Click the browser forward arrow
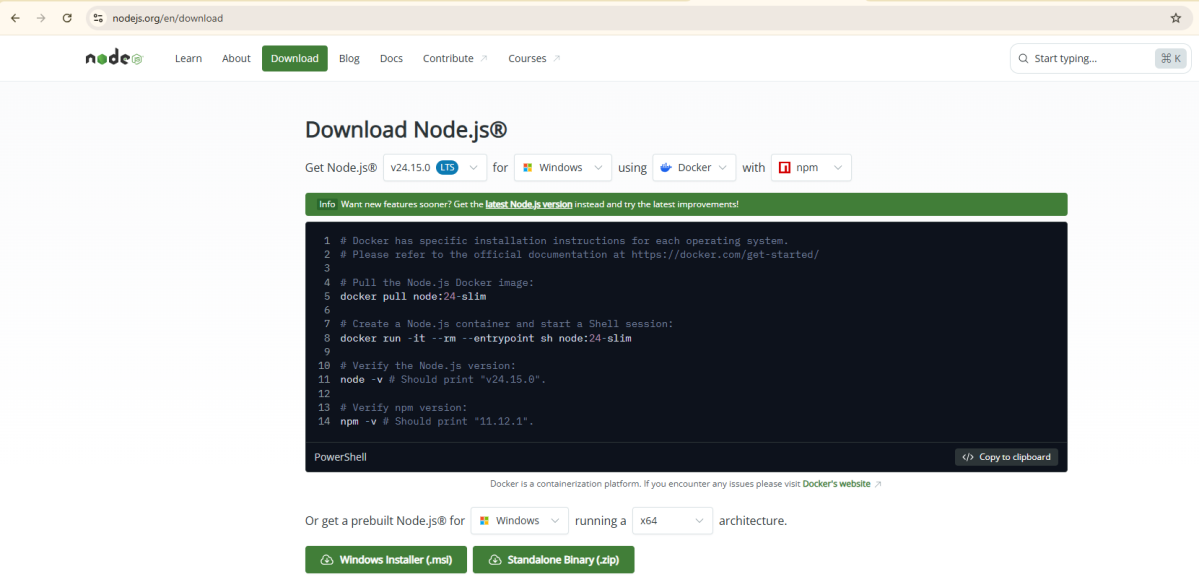 [41, 18]
